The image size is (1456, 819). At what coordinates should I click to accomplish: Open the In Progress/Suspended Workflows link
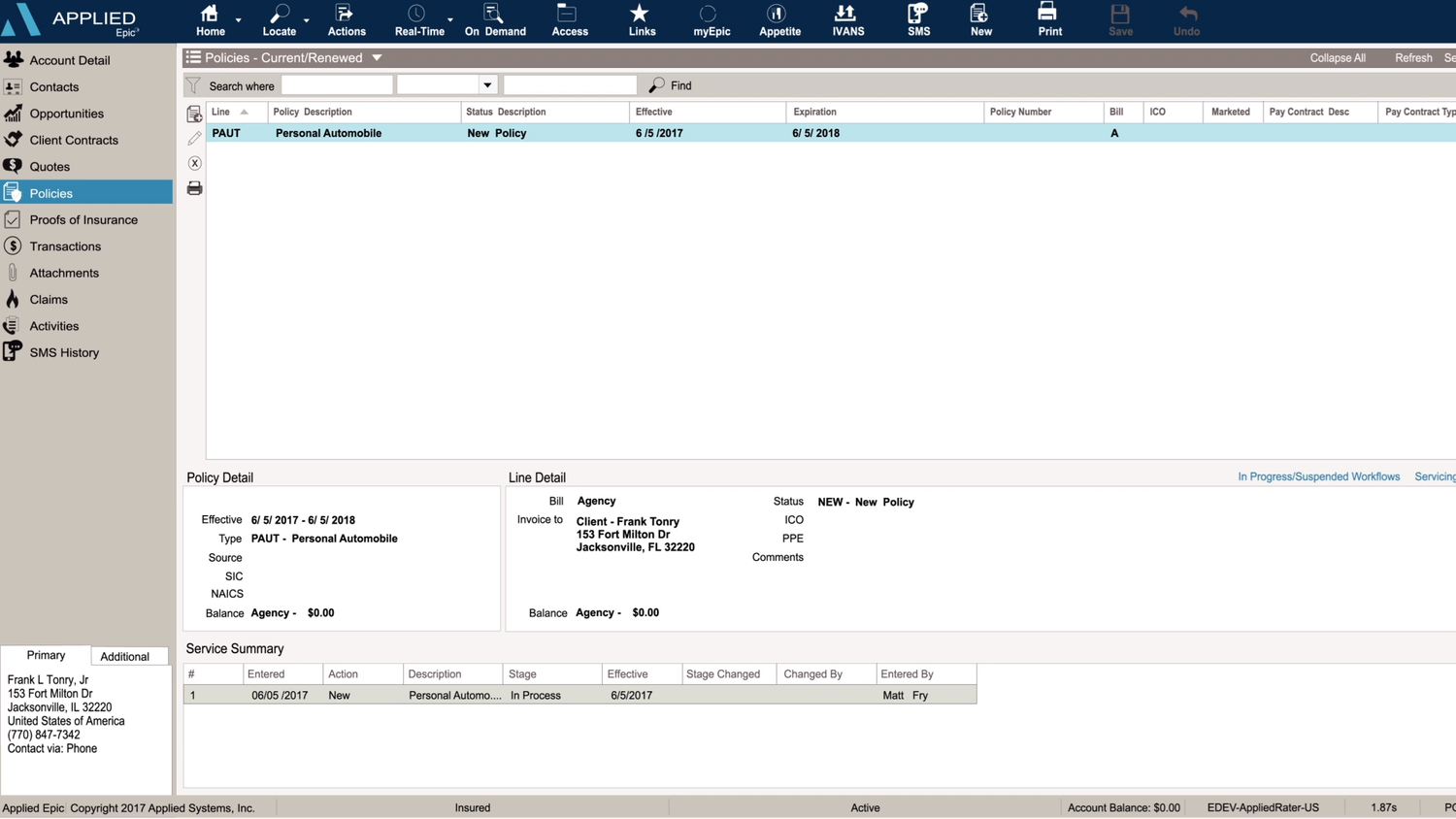[x=1318, y=476]
